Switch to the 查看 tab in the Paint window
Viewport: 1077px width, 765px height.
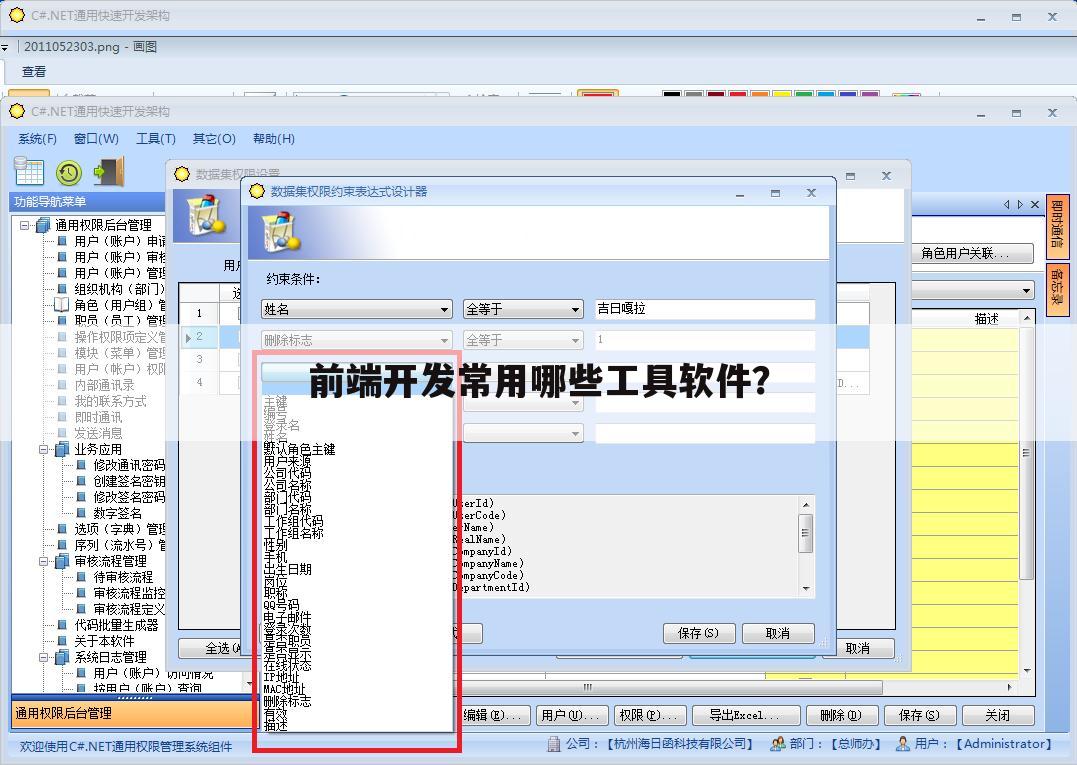click(34, 71)
